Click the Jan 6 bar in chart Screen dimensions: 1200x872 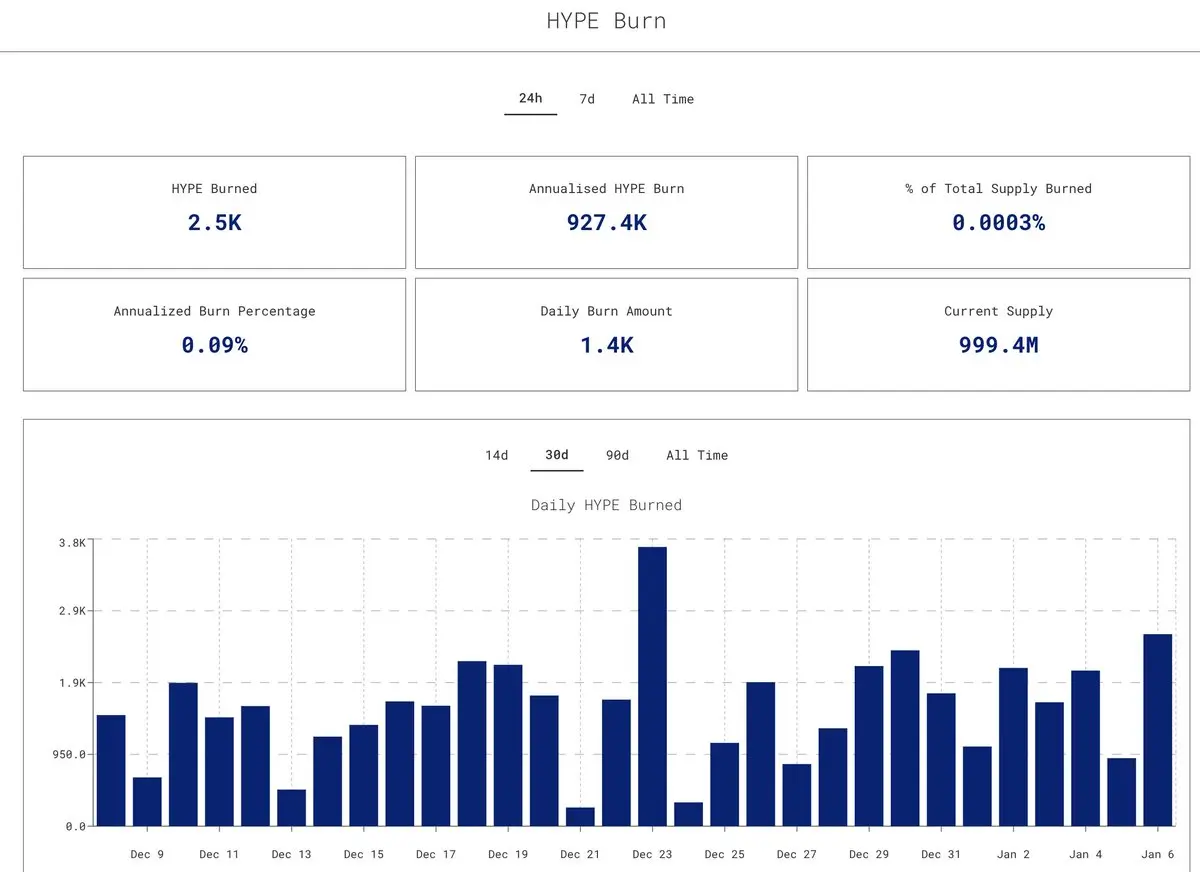(1158, 730)
